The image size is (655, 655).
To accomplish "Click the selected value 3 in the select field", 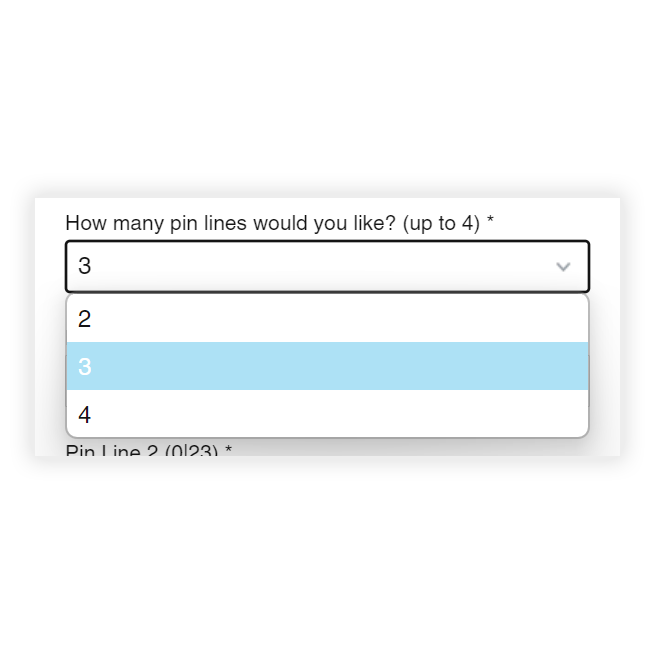I will [x=85, y=267].
